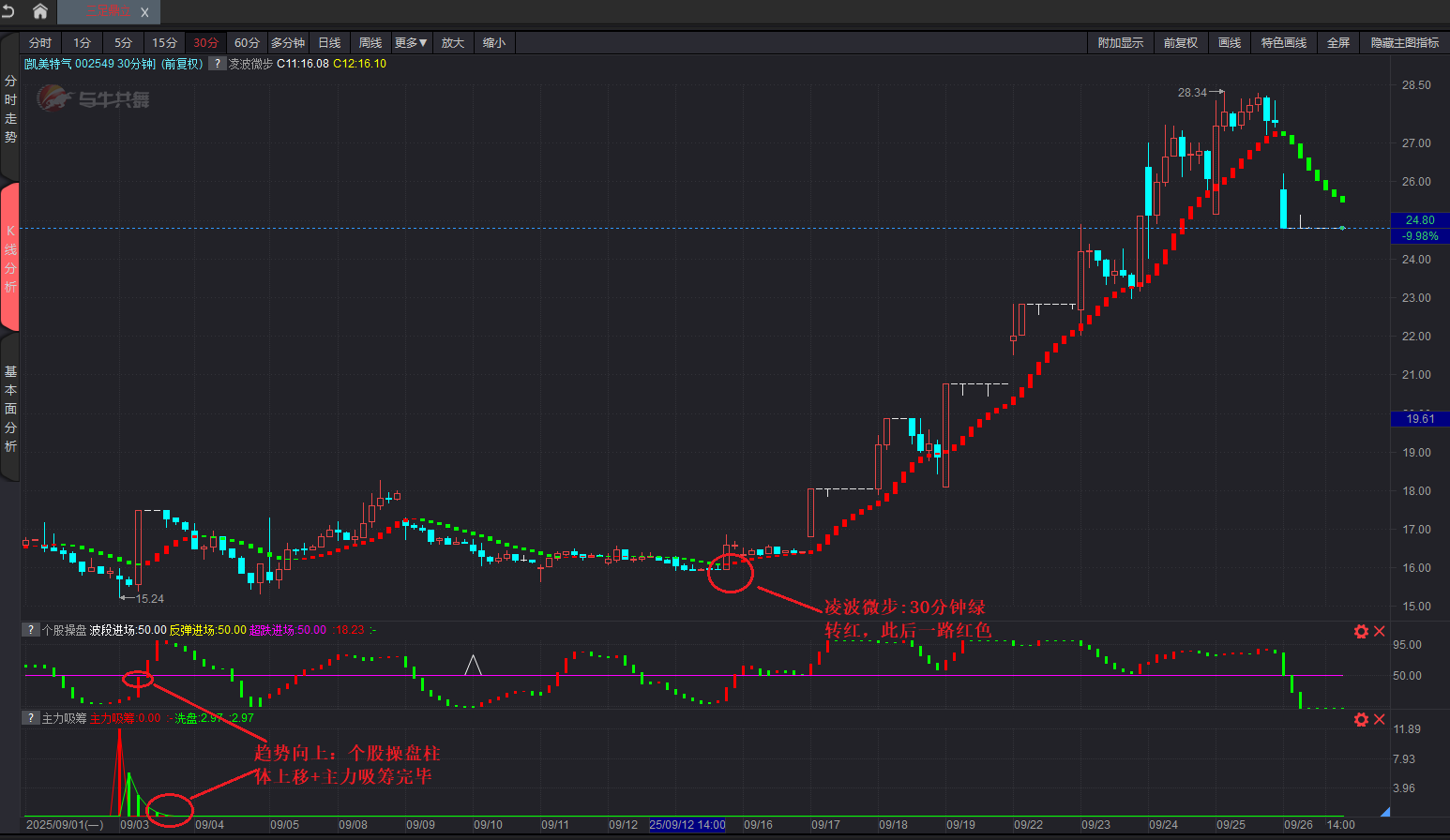Open the K线分析 side tab
1450x840 pixels.
click(x=10, y=258)
